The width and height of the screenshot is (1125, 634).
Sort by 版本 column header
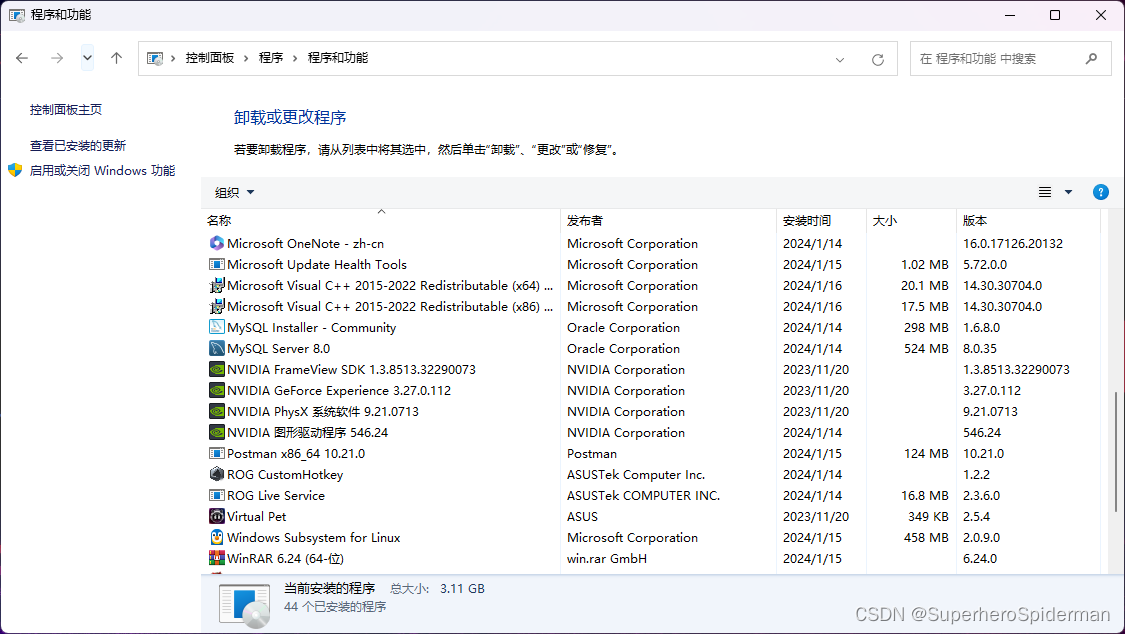point(974,221)
